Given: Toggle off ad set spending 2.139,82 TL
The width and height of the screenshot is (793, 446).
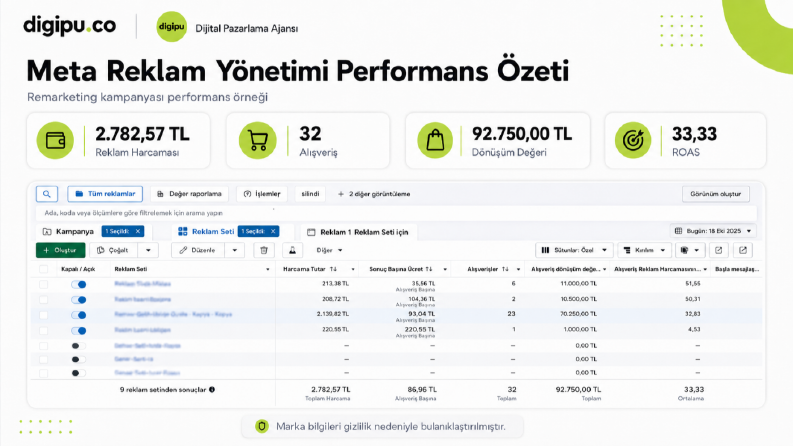Looking at the screenshot, I should point(78,315).
